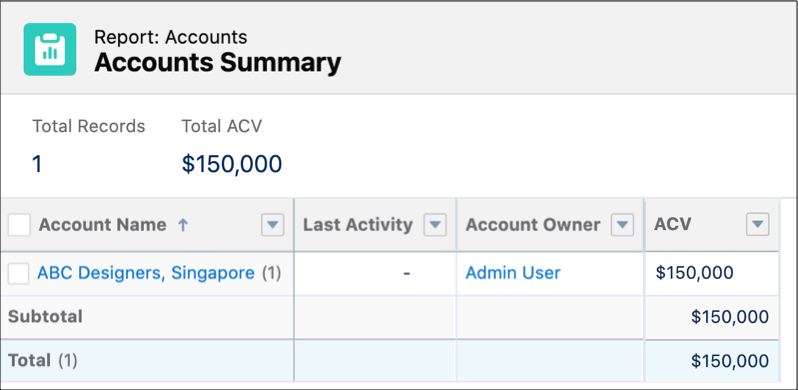
Task: Open the ACV column dropdown menu
Action: 757,225
